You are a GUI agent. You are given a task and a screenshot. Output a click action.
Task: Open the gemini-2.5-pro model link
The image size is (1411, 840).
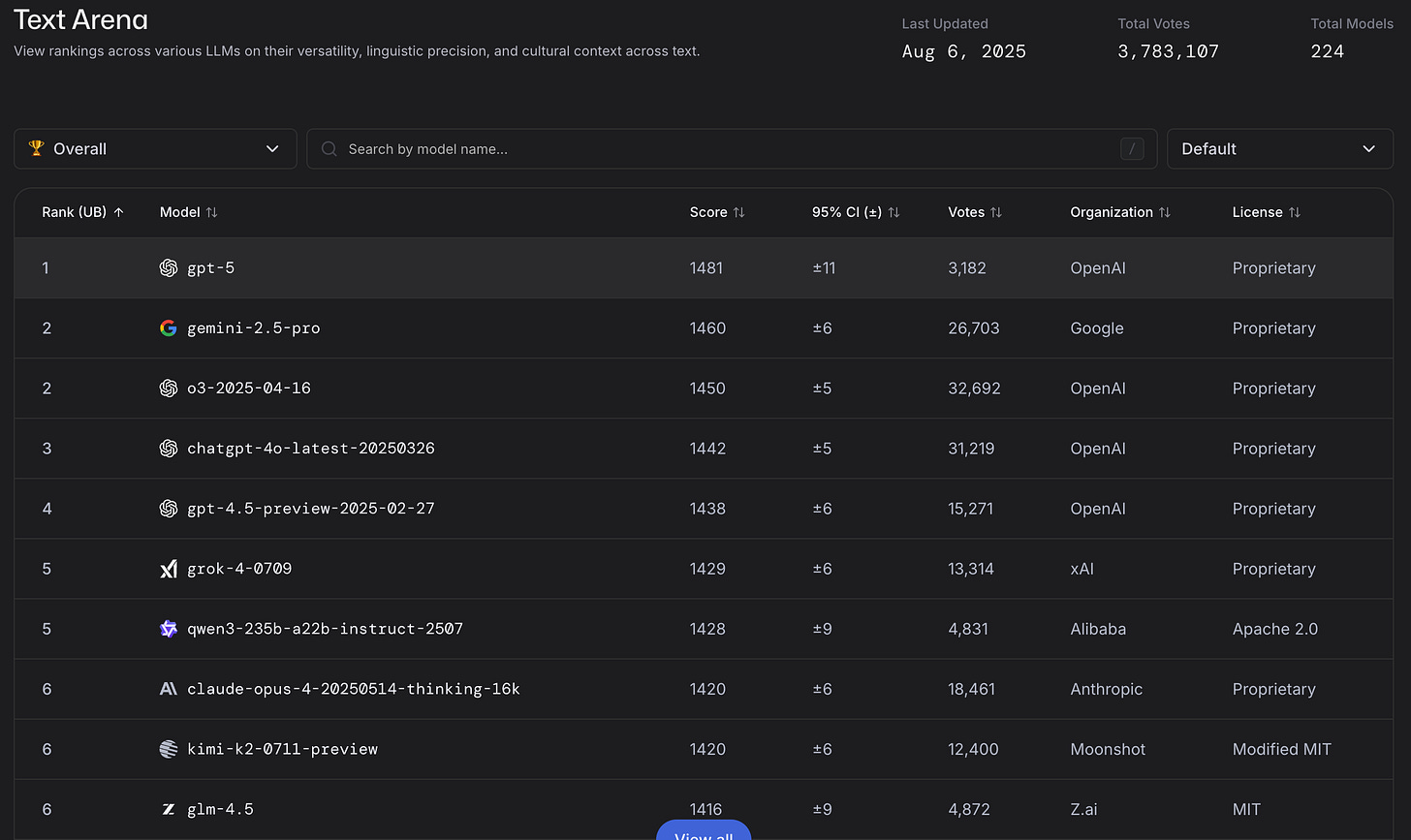253,328
